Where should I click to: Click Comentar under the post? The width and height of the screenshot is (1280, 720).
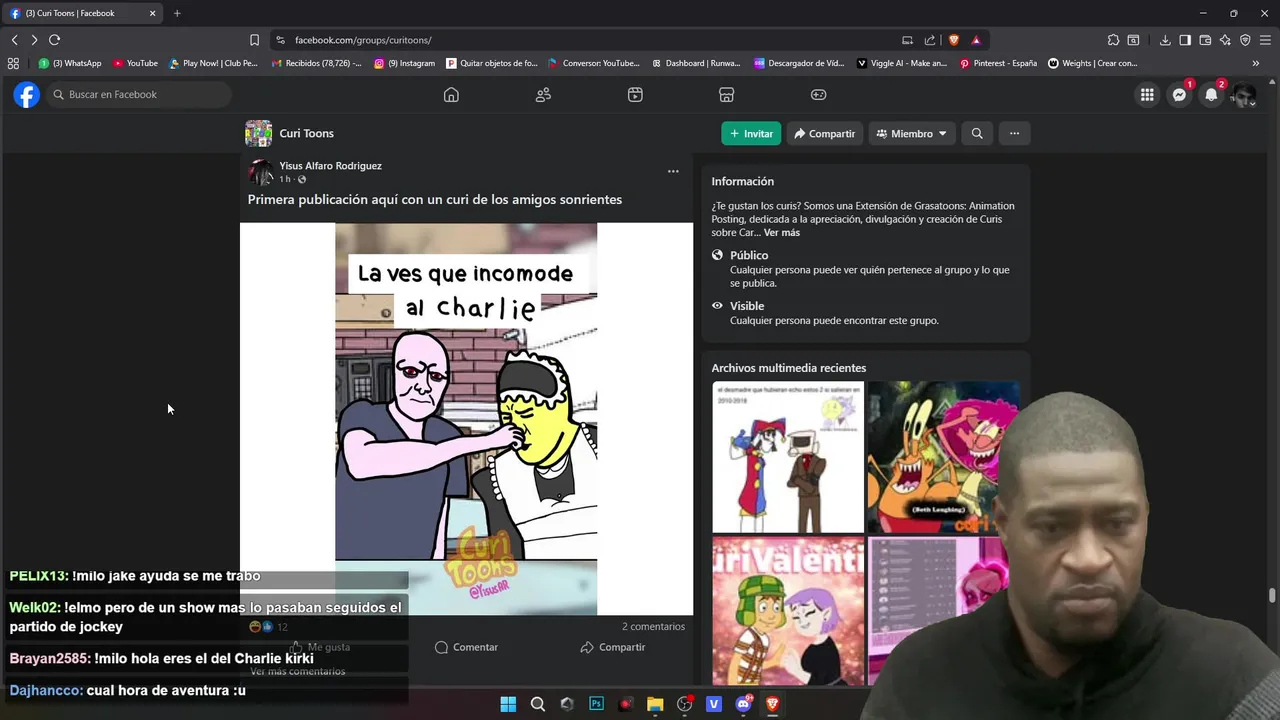466,647
